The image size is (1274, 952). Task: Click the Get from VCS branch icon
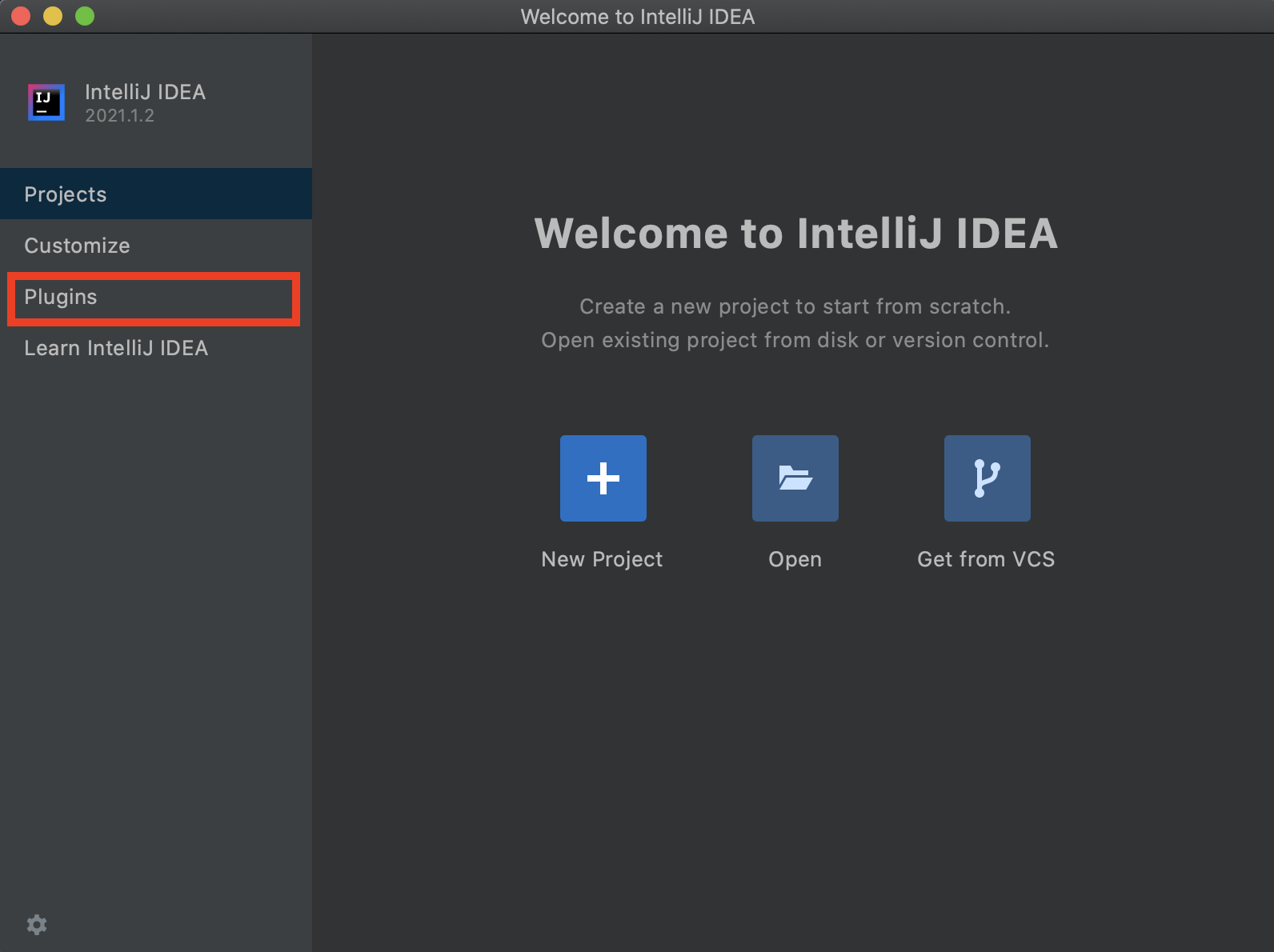click(988, 478)
